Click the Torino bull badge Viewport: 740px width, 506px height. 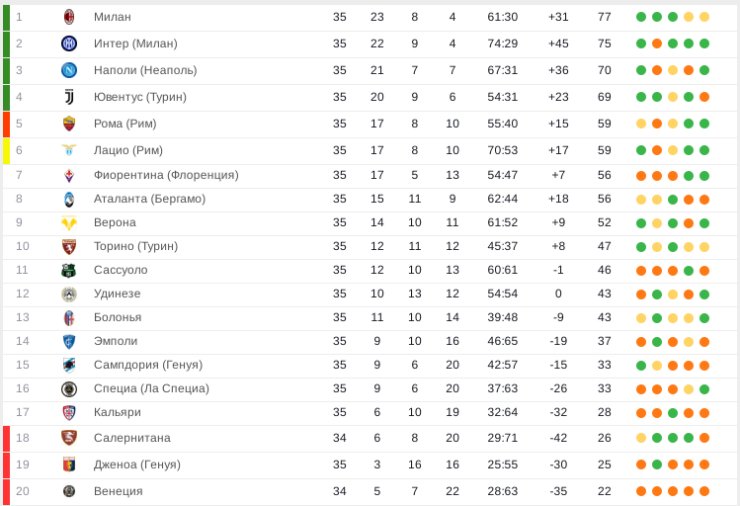coord(69,246)
